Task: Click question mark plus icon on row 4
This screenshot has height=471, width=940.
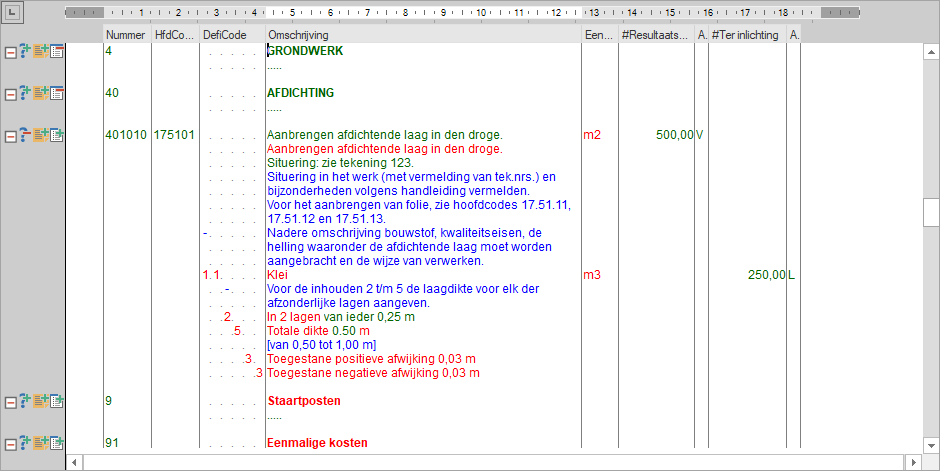Action: (25, 51)
